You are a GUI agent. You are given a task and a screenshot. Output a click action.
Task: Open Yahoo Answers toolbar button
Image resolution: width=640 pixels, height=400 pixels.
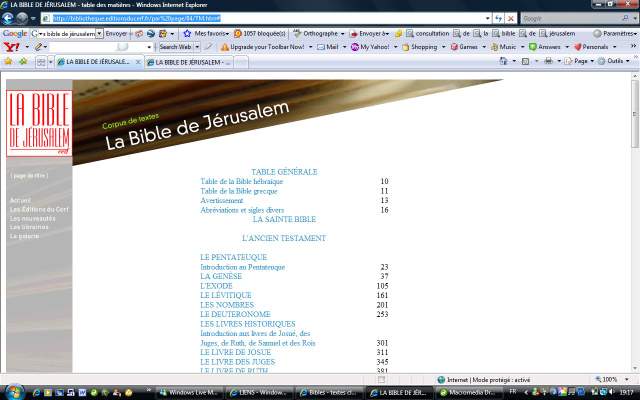point(544,47)
